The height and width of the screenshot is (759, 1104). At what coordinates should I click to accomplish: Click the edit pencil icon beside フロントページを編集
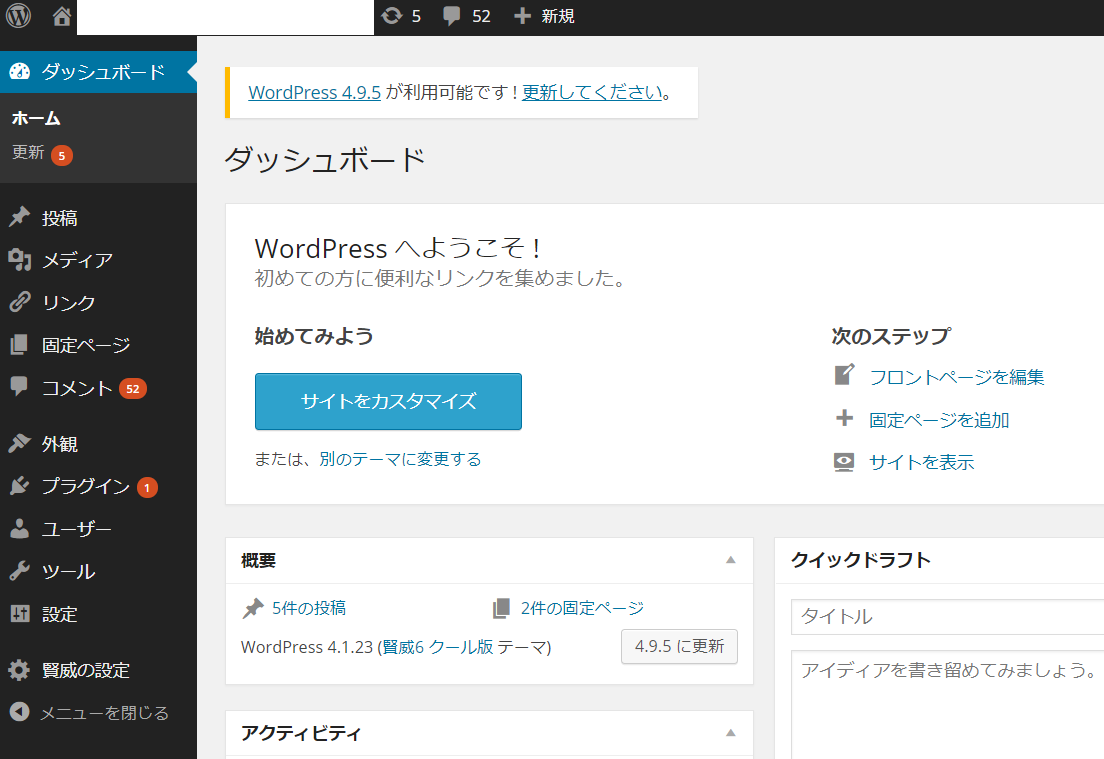(x=844, y=375)
